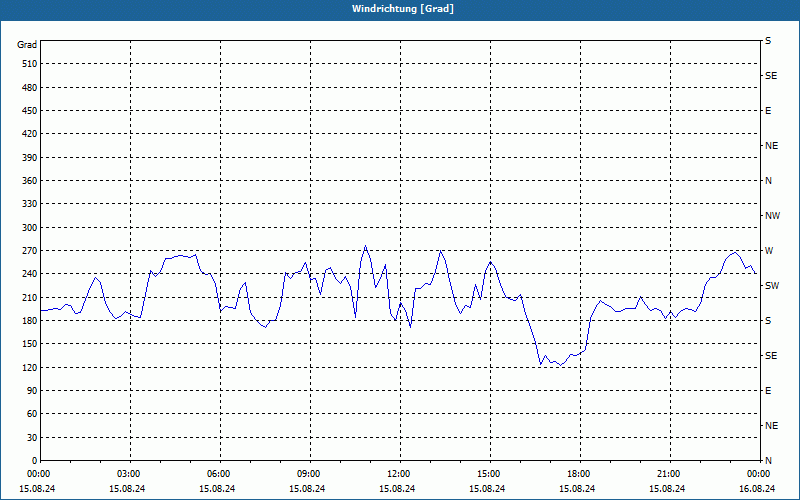Select the 60 y-axis tick label

[x=32, y=414]
